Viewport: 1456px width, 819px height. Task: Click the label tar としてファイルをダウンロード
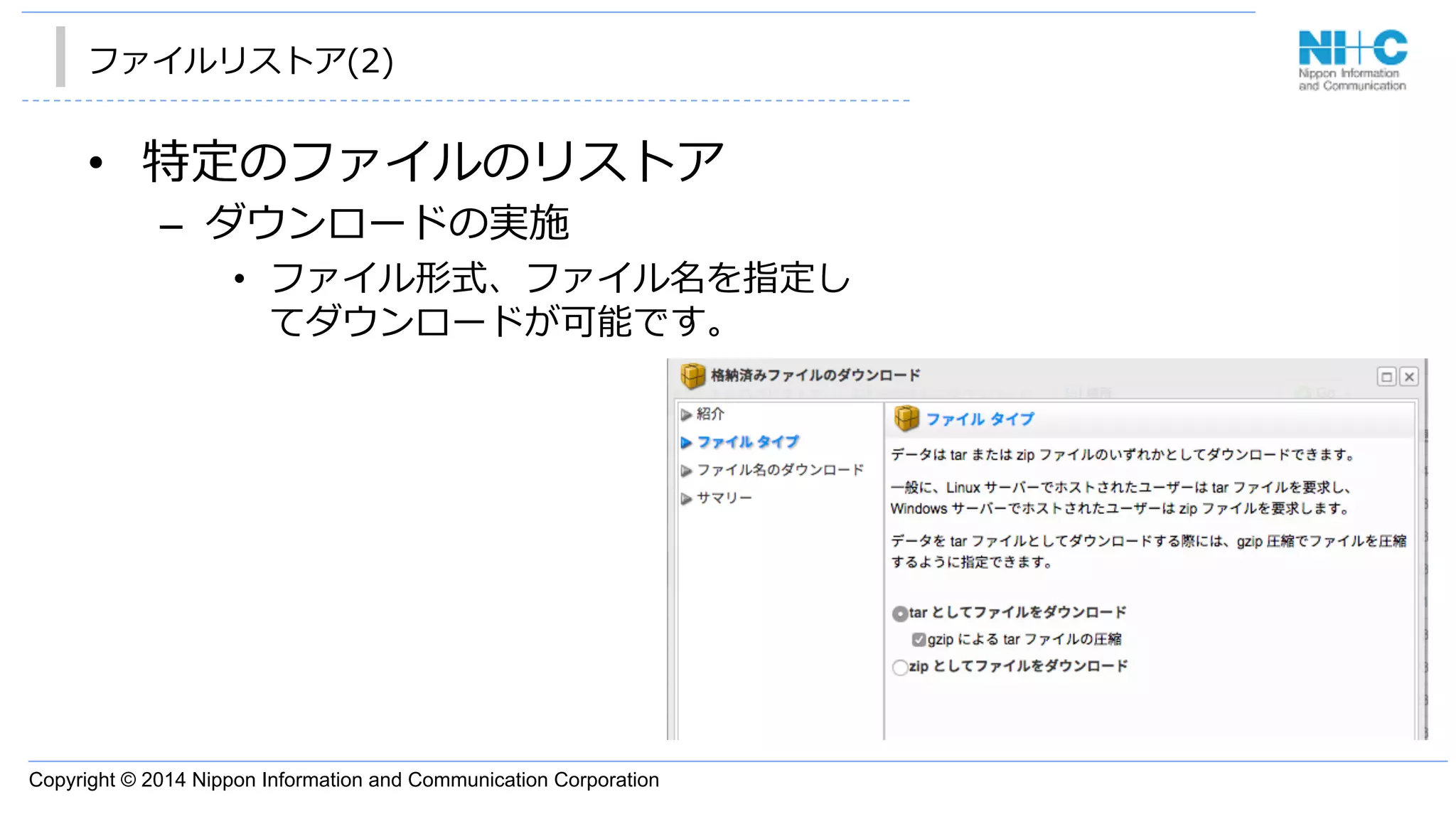1018,613
